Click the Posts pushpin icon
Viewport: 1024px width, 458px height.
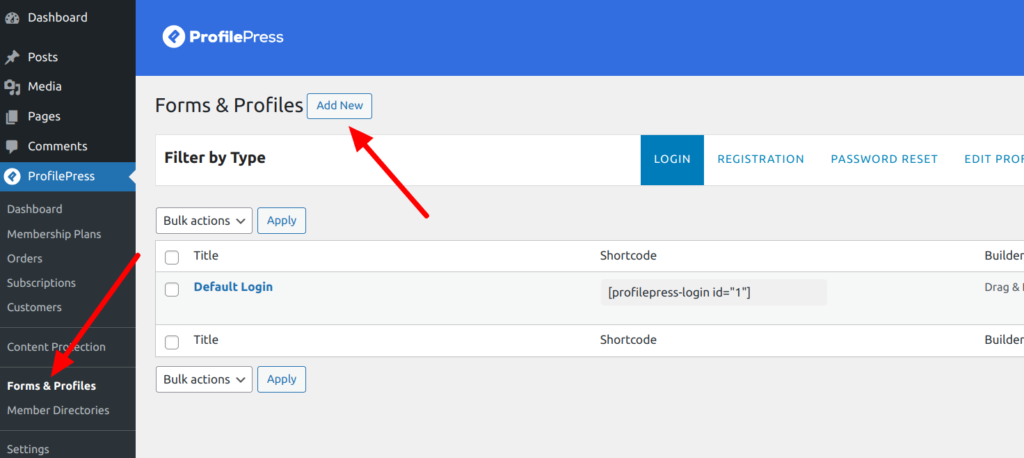[12, 57]
